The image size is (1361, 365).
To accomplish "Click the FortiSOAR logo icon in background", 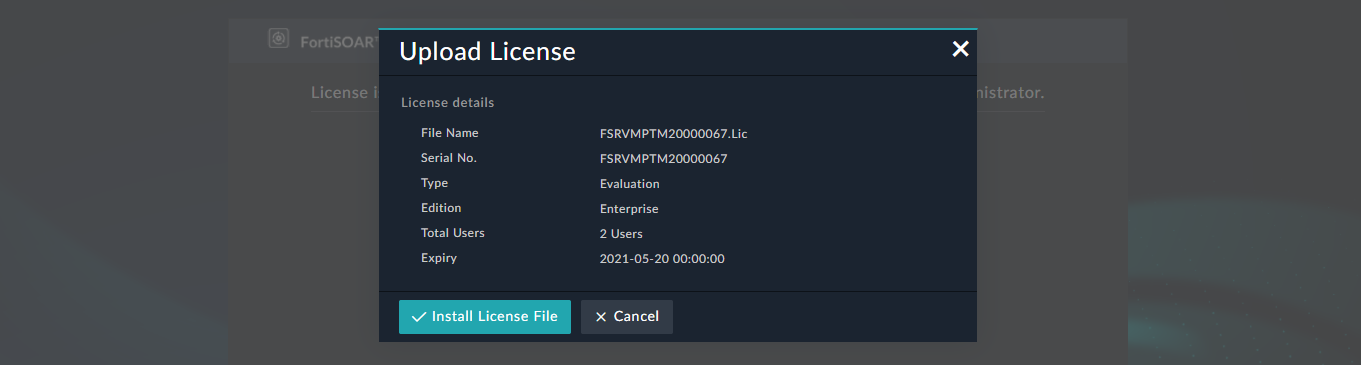I will 279,39.
